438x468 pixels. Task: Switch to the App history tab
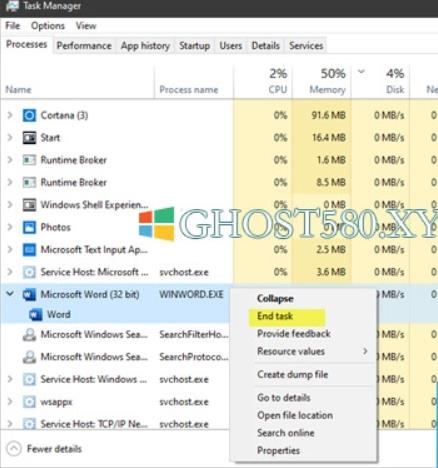[x=145, y=46]
